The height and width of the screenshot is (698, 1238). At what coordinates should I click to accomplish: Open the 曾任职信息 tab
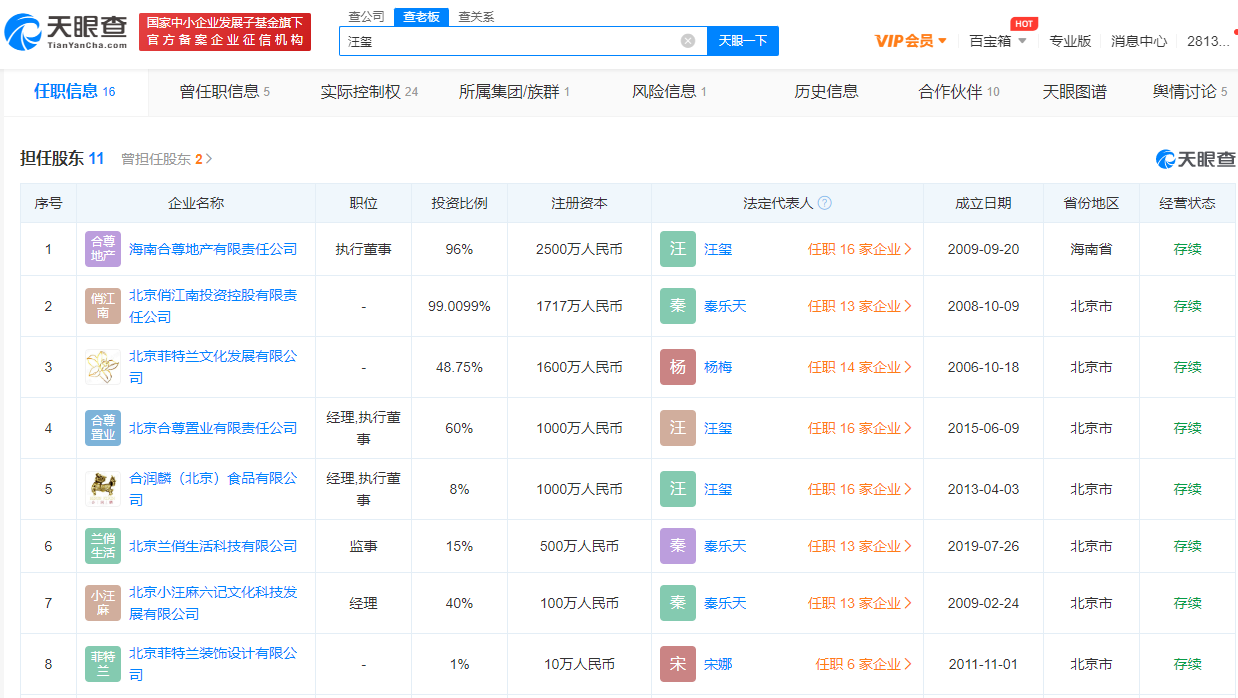[x=225, y=92]
